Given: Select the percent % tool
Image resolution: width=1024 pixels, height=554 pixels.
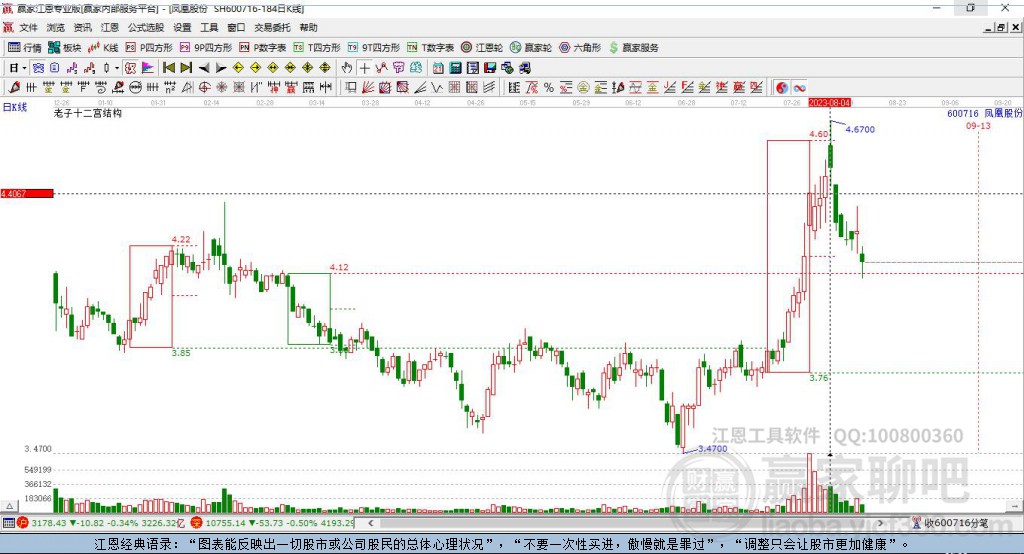Looking at the screenshot, I should 549,88.
